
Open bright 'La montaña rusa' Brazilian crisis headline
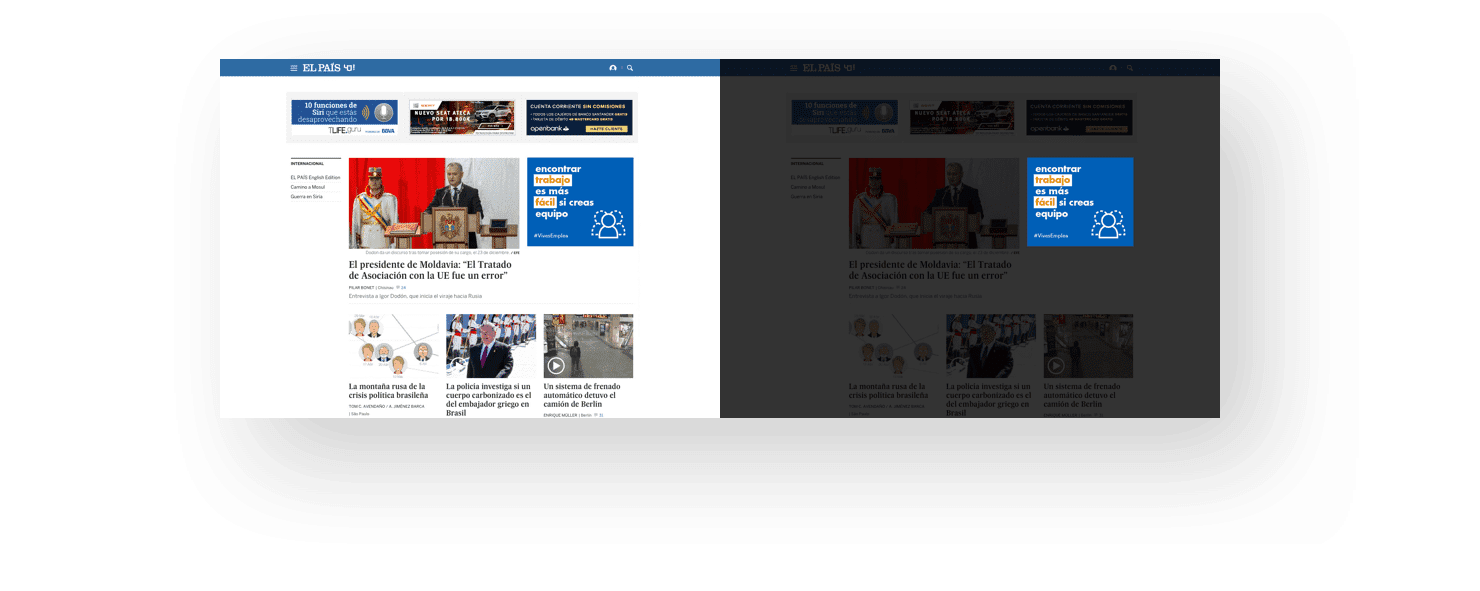pos(388,390)
